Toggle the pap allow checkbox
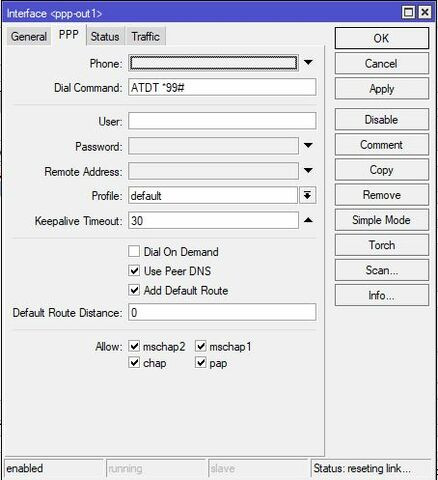438x480 pixels. click(201, 362)
